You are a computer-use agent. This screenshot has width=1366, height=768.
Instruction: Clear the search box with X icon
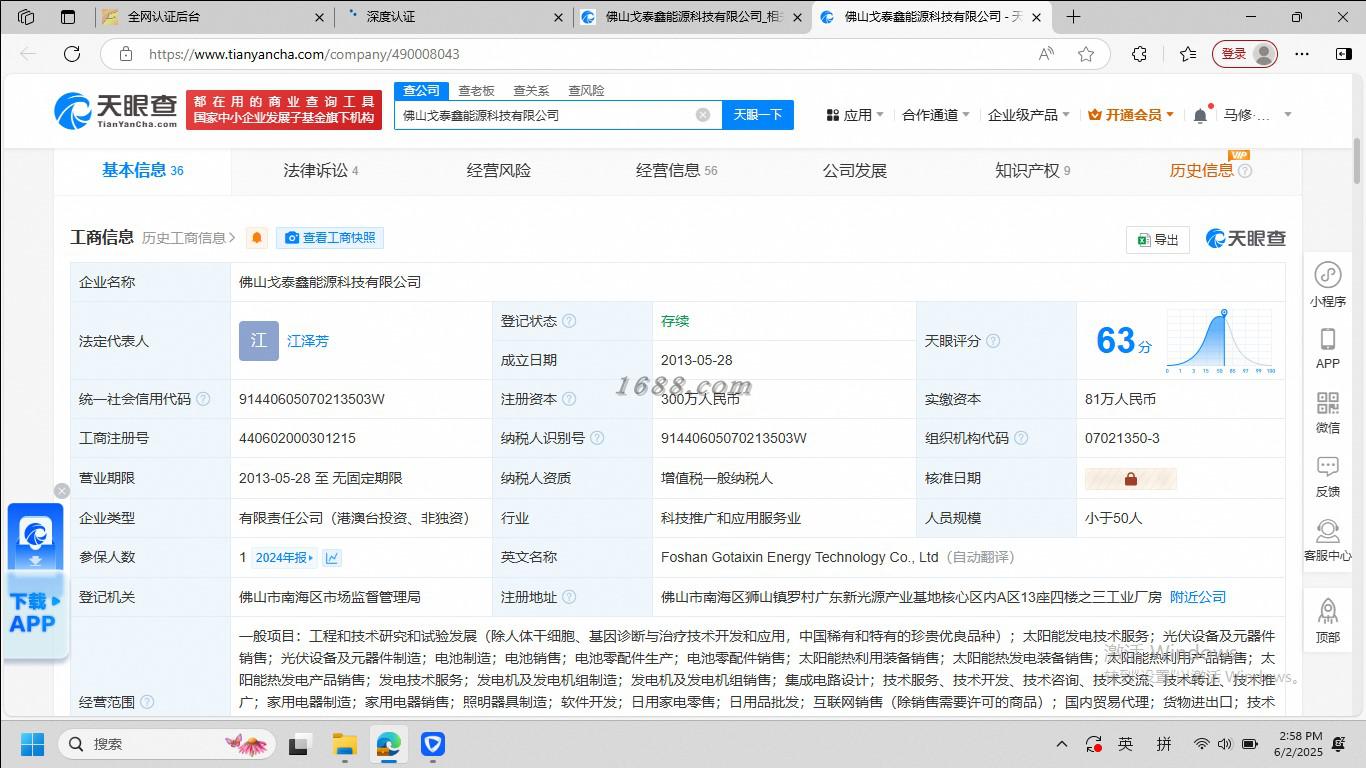tap(703, 115)
